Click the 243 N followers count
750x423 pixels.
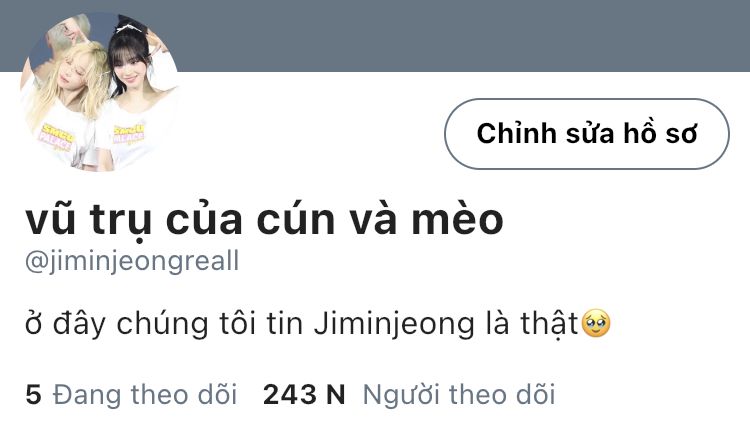[304, 395]
